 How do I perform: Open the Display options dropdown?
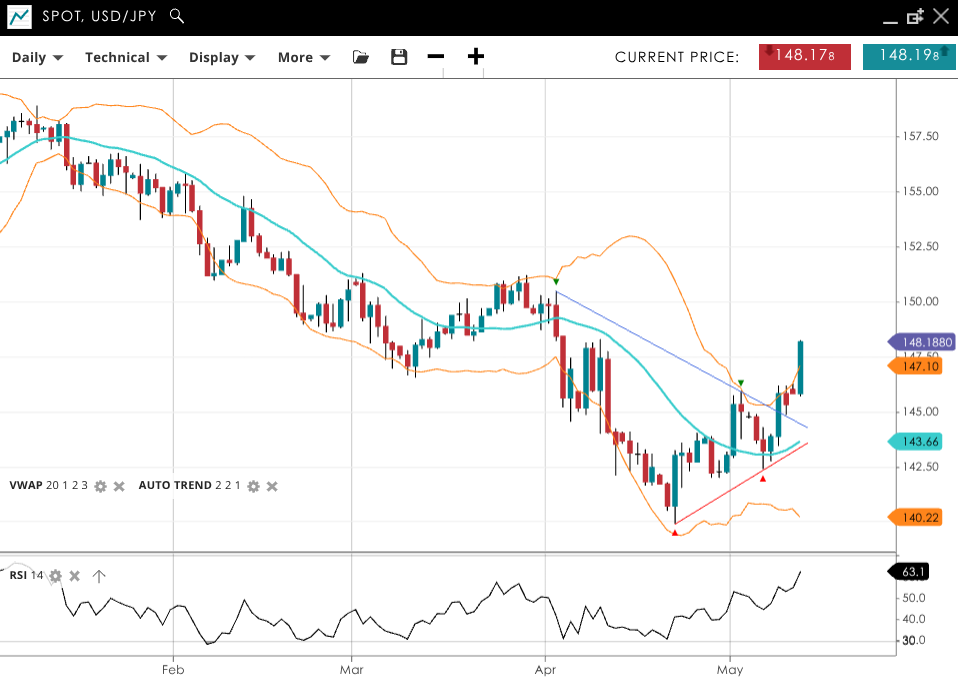pyautogui.click(x=222, y=57)
